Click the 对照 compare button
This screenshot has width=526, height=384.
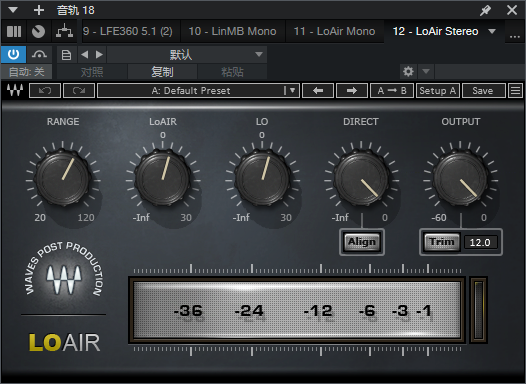pyautogui.click(x=92, y=72)
